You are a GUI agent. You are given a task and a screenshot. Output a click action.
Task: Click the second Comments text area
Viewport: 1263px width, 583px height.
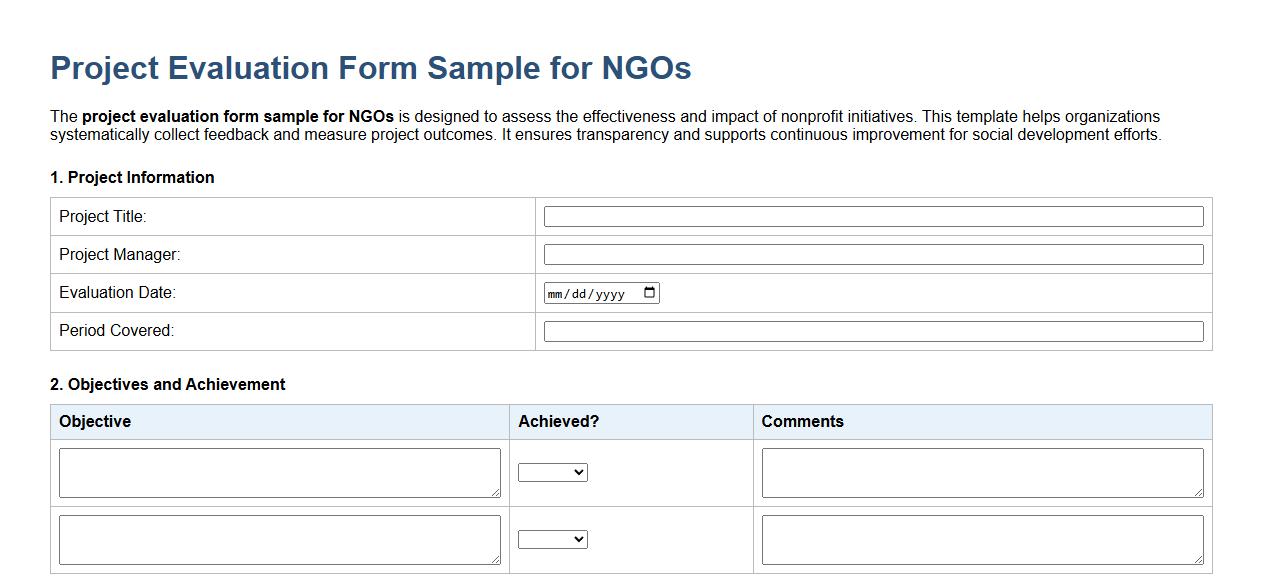point(982,537)
